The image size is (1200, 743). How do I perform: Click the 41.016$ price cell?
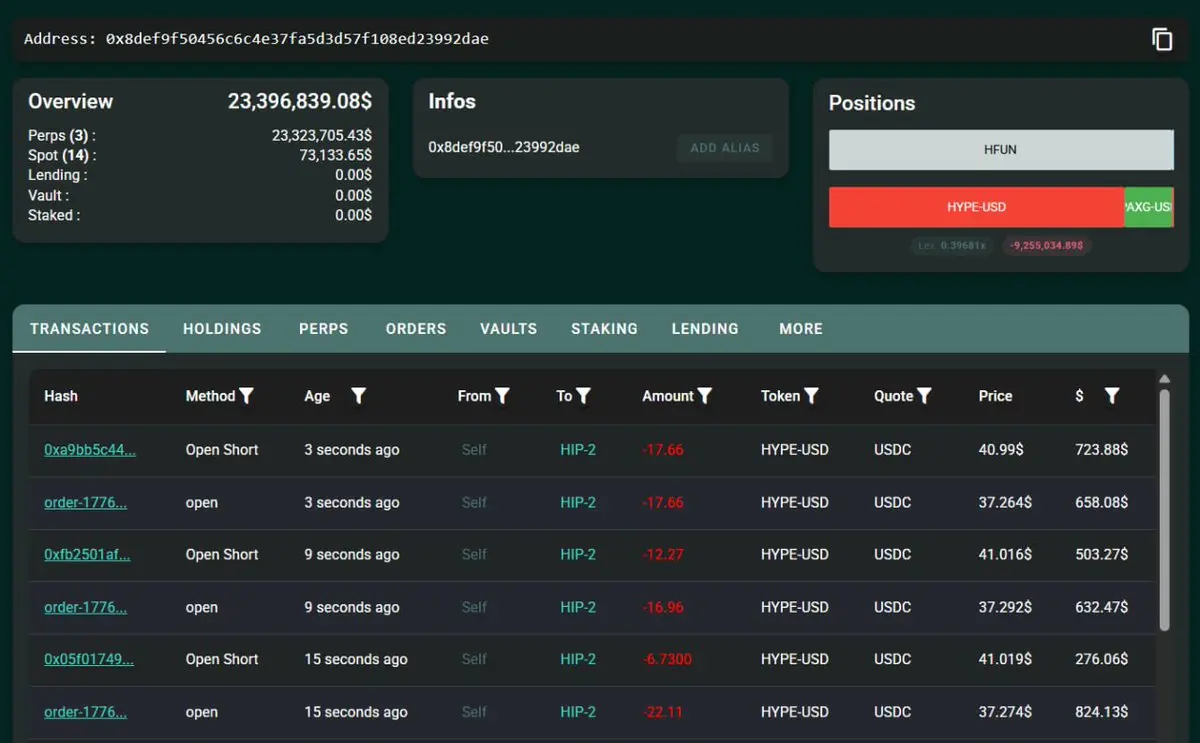[1004, 555]
